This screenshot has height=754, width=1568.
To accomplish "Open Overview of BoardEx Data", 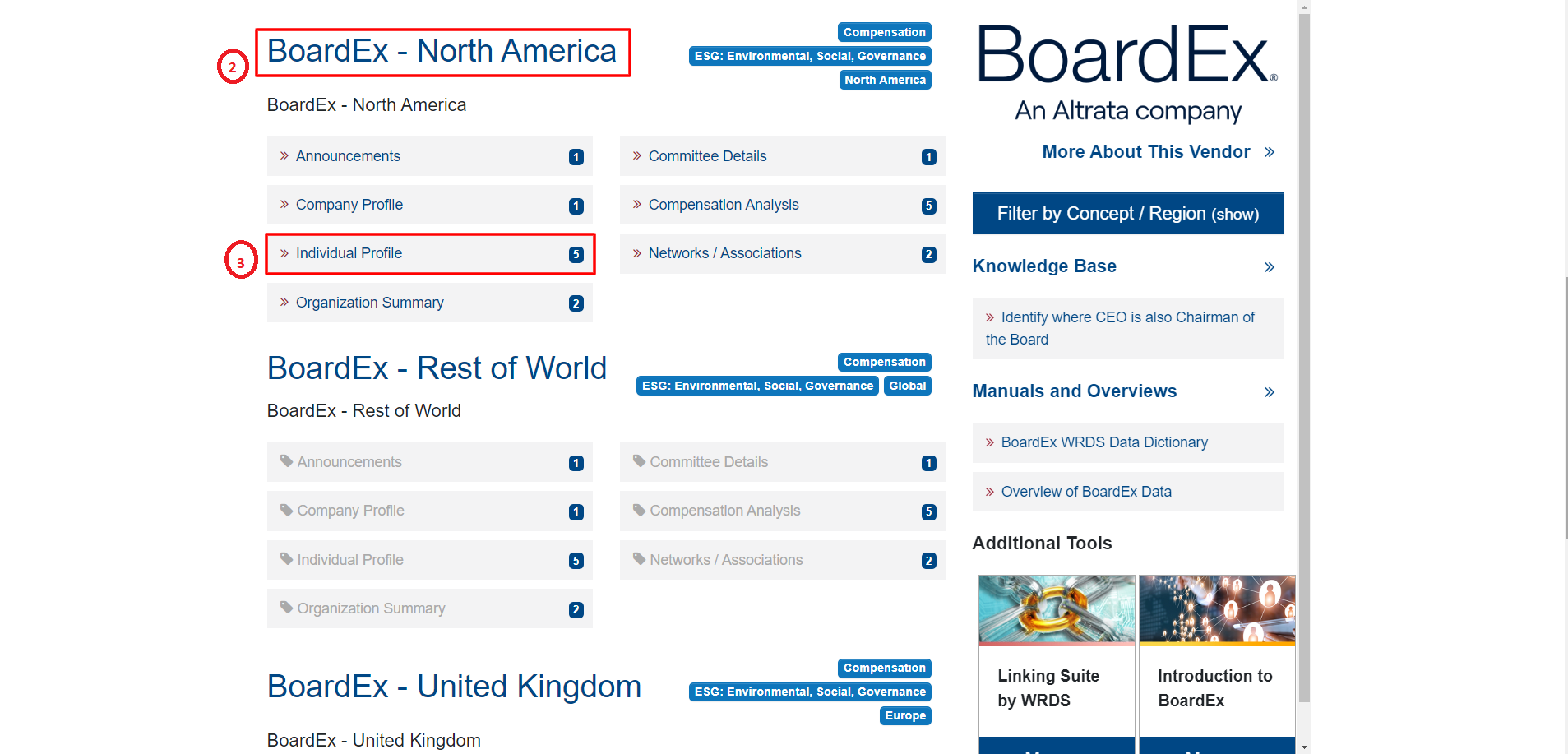I will [x=1128, y=492].
